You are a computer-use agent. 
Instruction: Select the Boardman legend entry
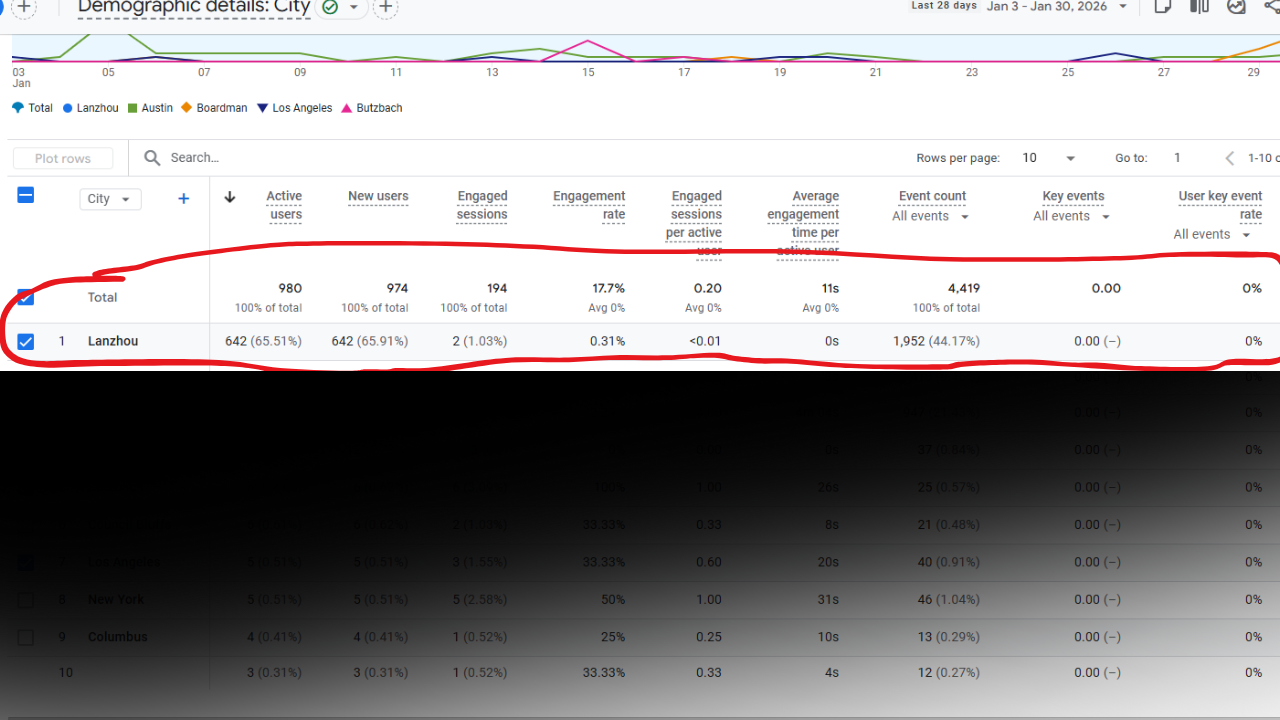(x=214, y=108)
